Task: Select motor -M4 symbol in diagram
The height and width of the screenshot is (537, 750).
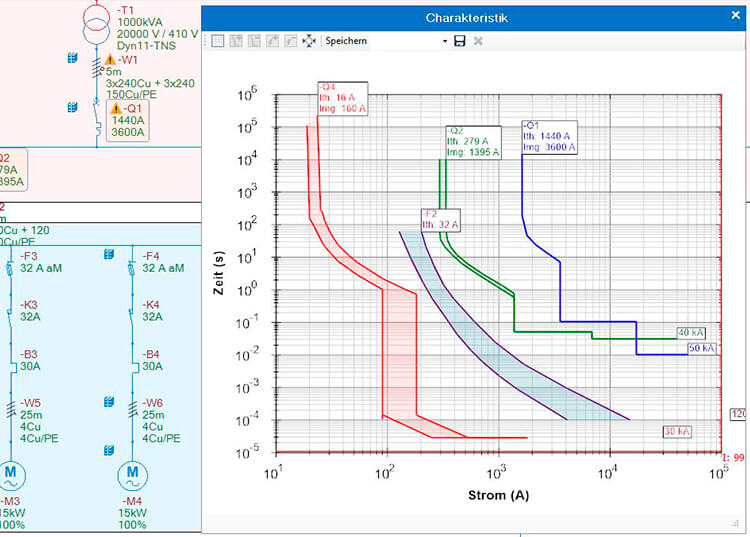Action: (x=132, y=476)
